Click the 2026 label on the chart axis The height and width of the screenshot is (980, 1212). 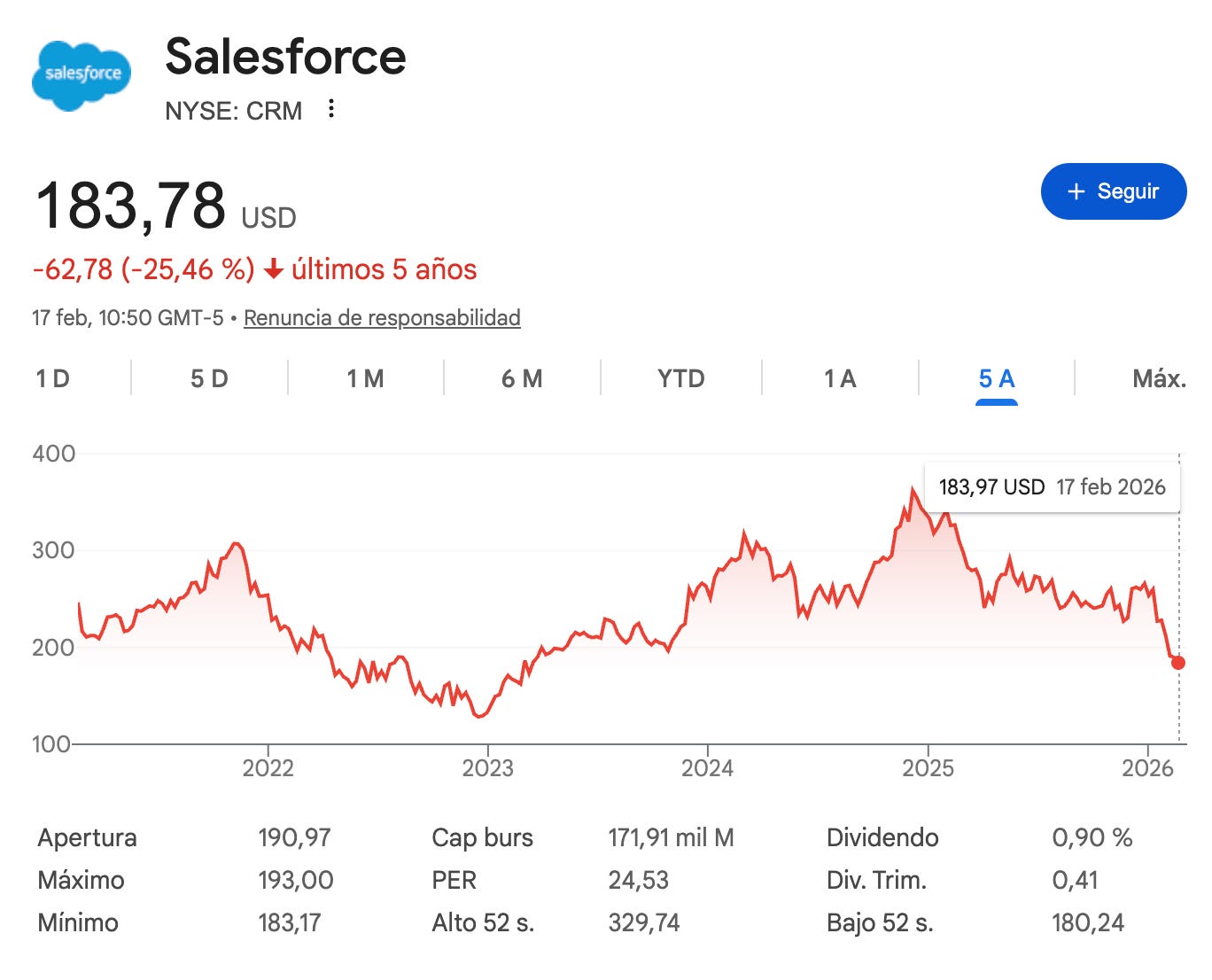(1147, 767)
